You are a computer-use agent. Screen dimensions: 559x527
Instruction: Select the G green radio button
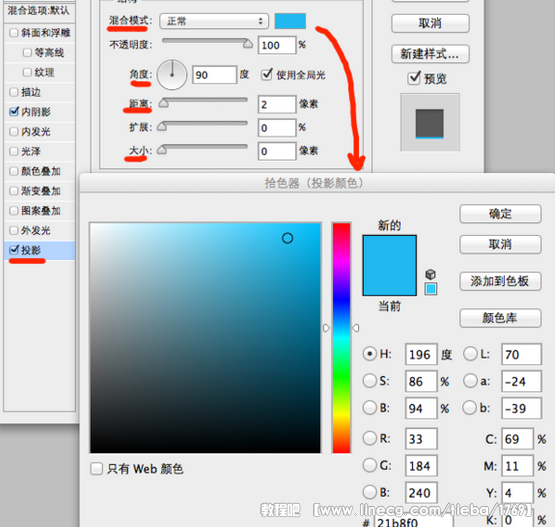click(370, 465)
